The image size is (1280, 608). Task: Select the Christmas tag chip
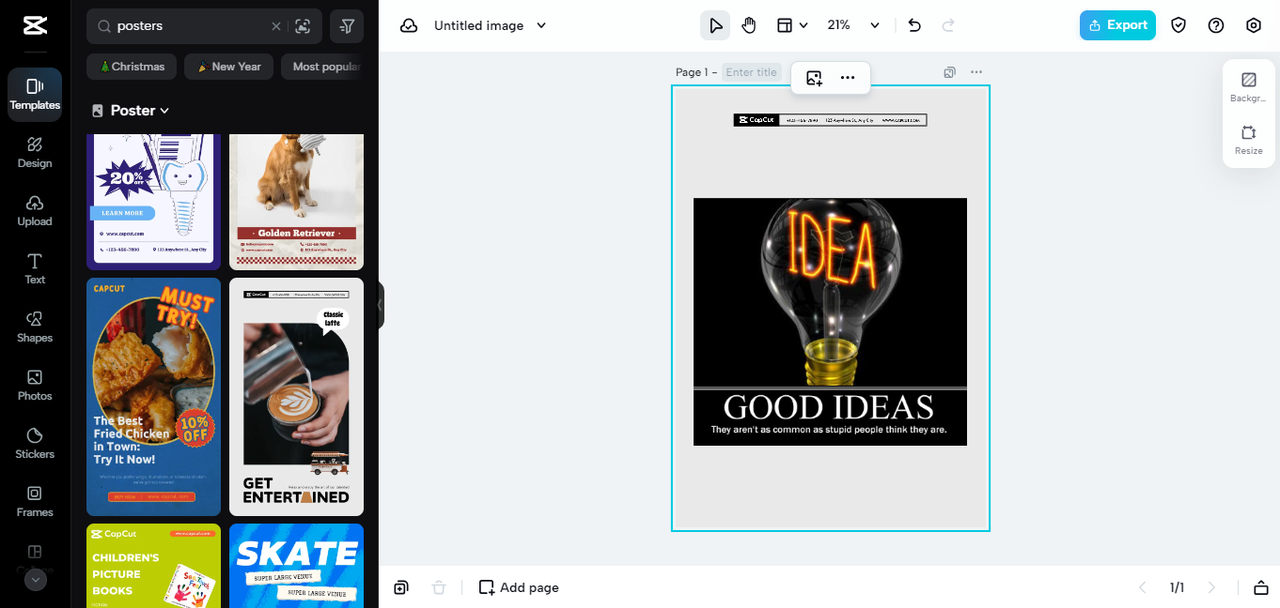coord(132,67)
